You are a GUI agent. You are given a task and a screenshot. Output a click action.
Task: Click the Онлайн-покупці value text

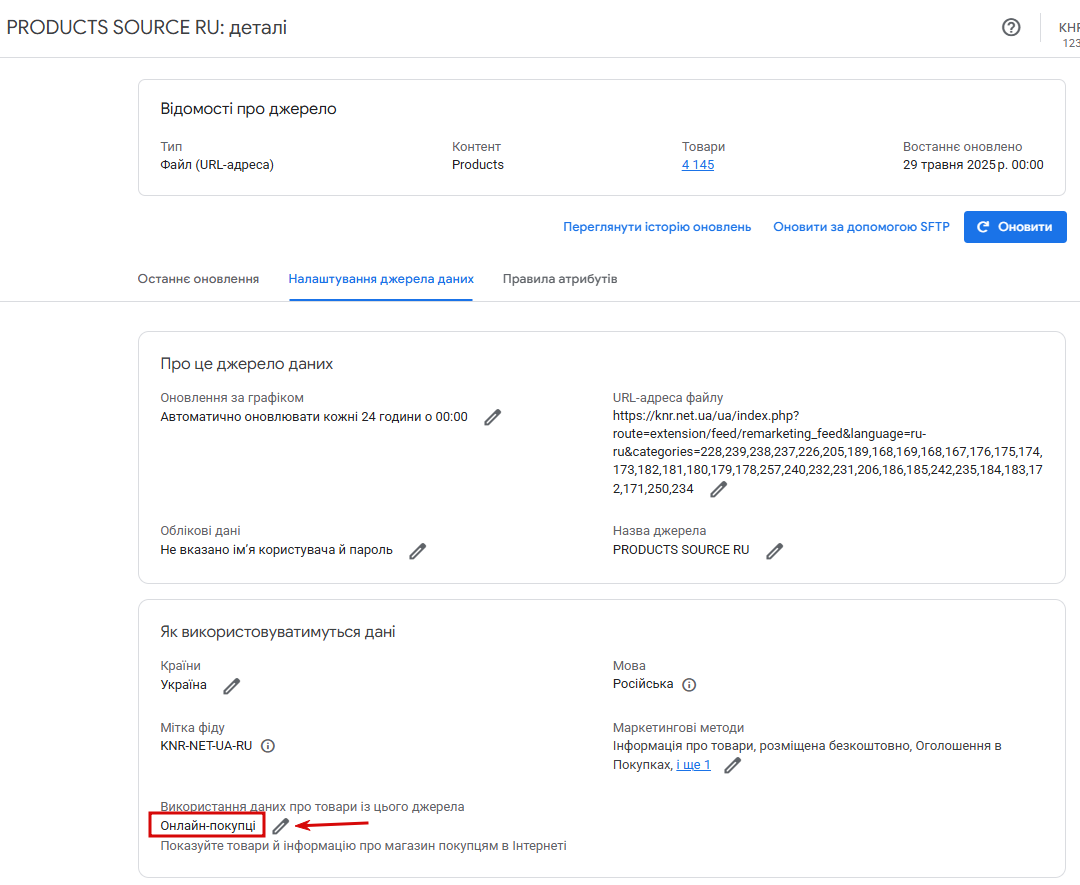pos(207,825)
